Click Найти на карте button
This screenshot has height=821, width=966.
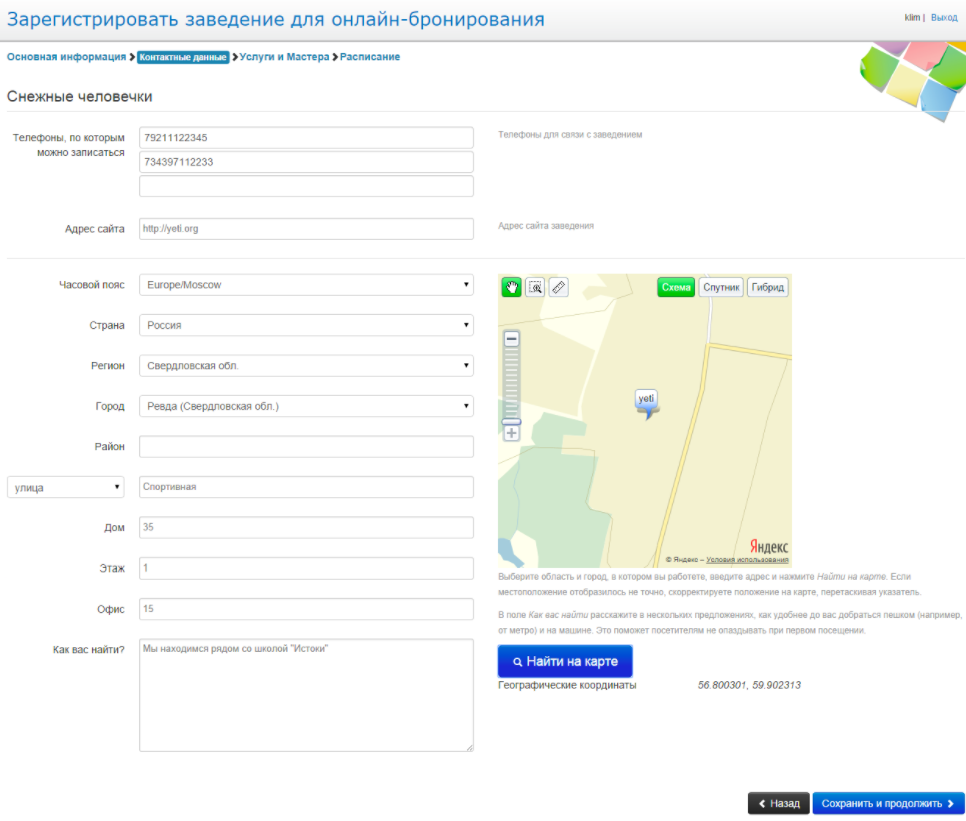pyautogui.click(x=565, y=661)
